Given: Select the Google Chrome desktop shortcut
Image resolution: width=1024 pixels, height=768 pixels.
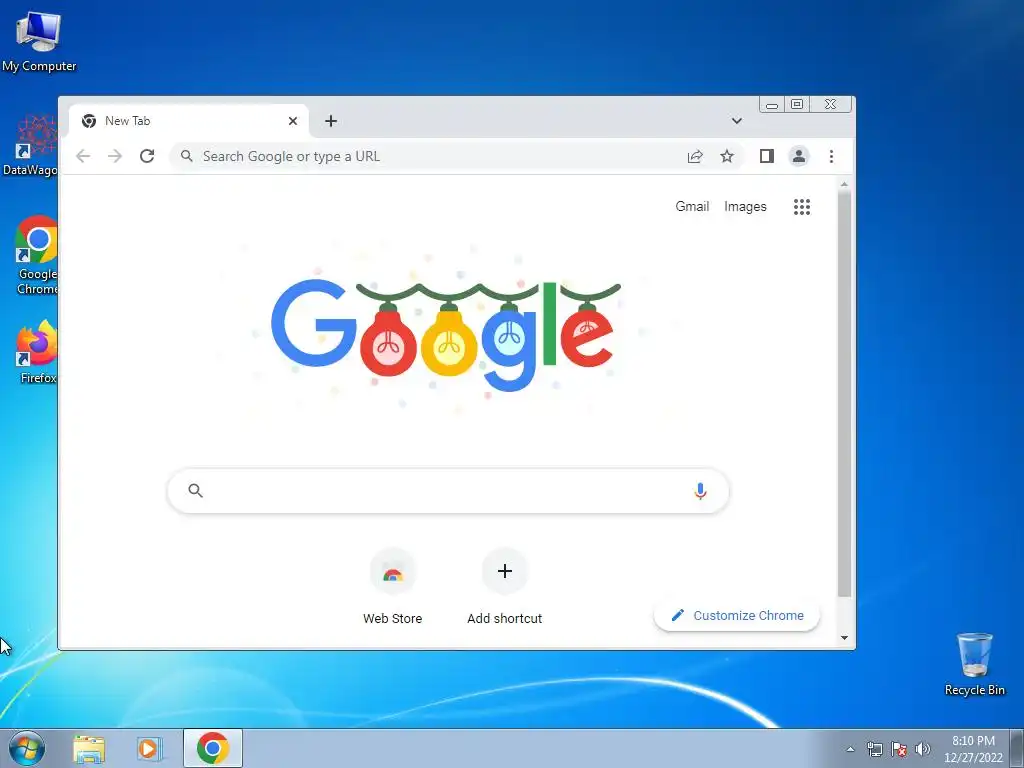Looking at the screenshot, I should (x=37, y=256).
